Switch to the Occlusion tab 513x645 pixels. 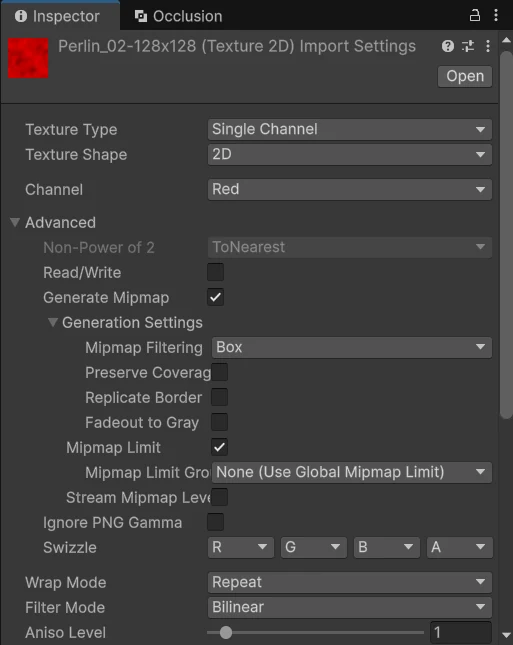pos(179,16)
